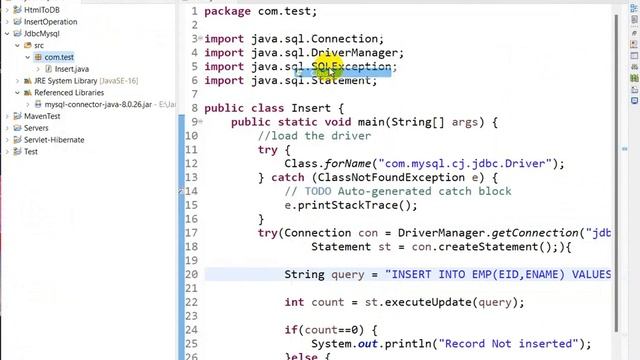The width and height of the screenshot is (640, 360).
Task: Collapse the src folder
Action: point(17,45)
